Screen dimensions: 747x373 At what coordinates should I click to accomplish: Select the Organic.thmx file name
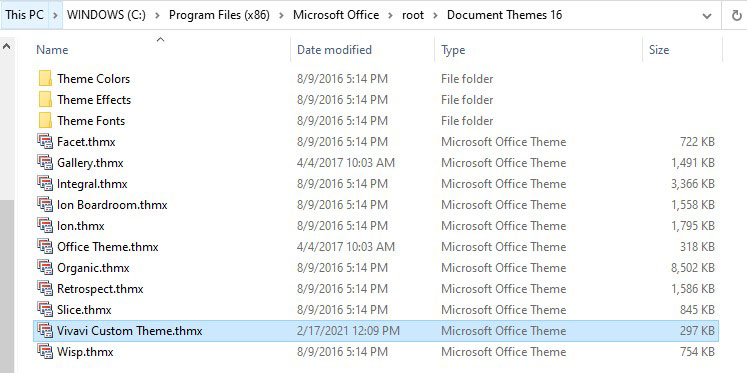[93, 267]
